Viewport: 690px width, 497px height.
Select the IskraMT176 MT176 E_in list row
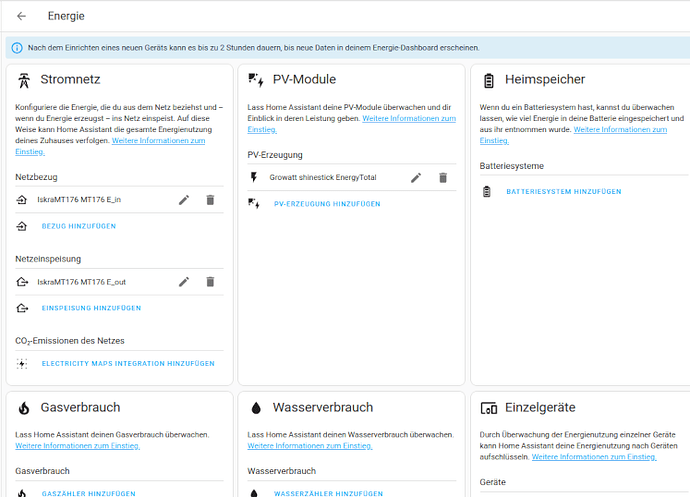(90, 200)
